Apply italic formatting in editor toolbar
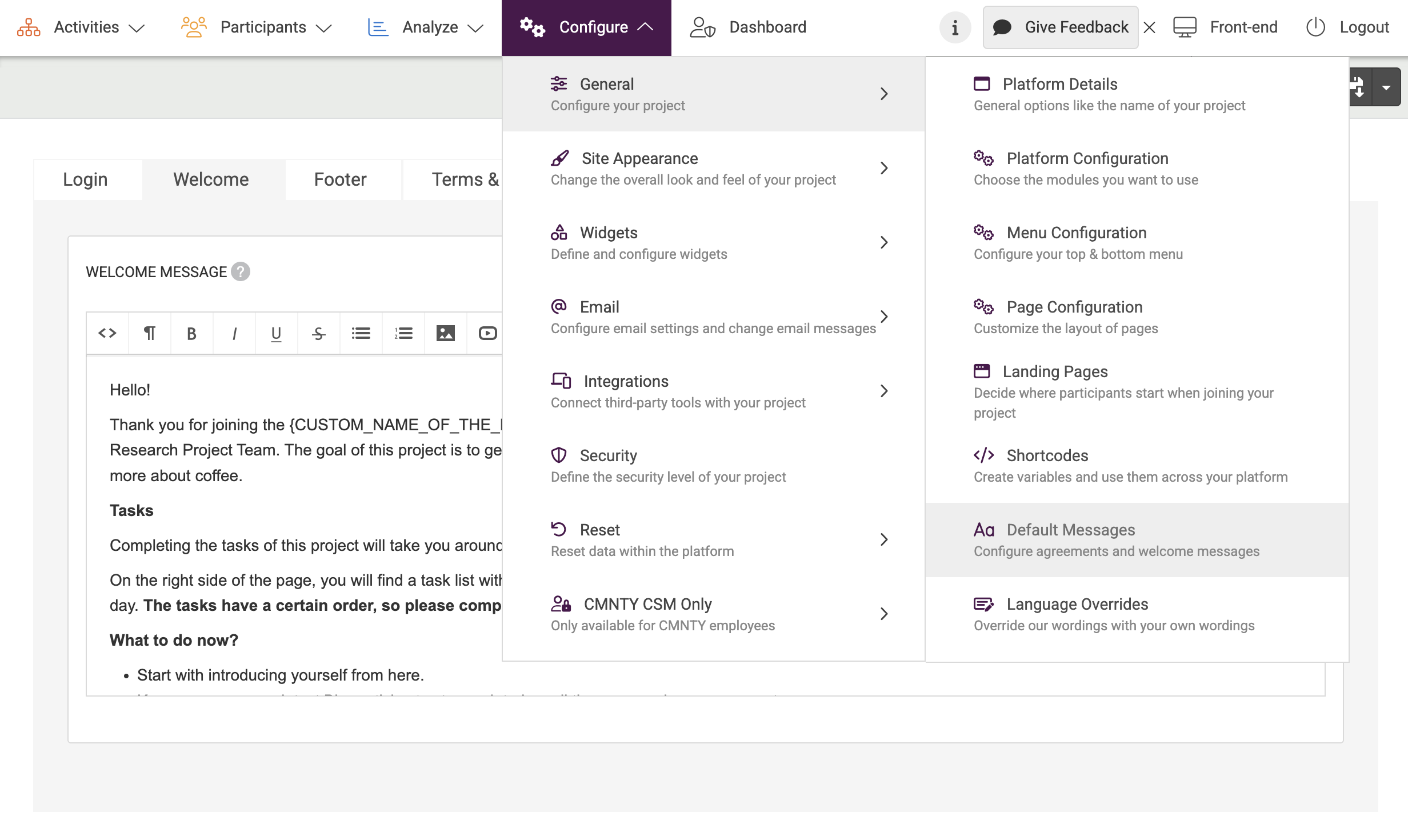Image resolution: width=1408 pixels, height=840 pixels. (x=234, y=333)
